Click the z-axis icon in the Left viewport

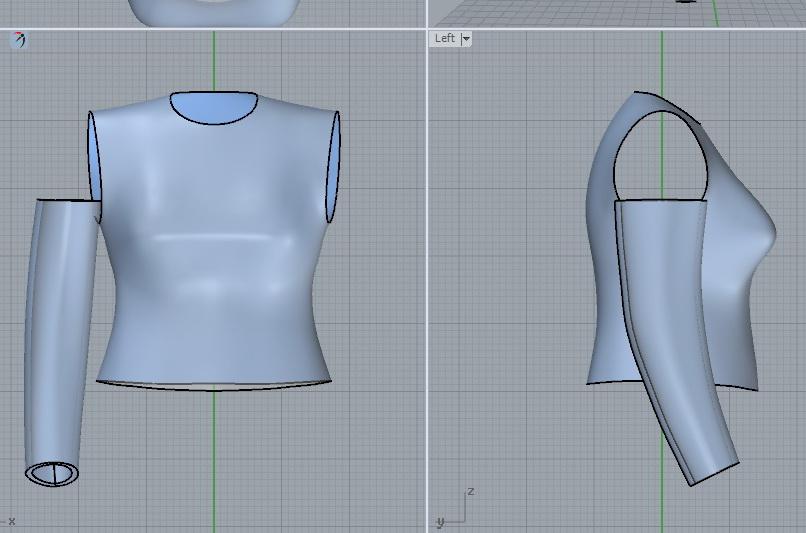470,492
